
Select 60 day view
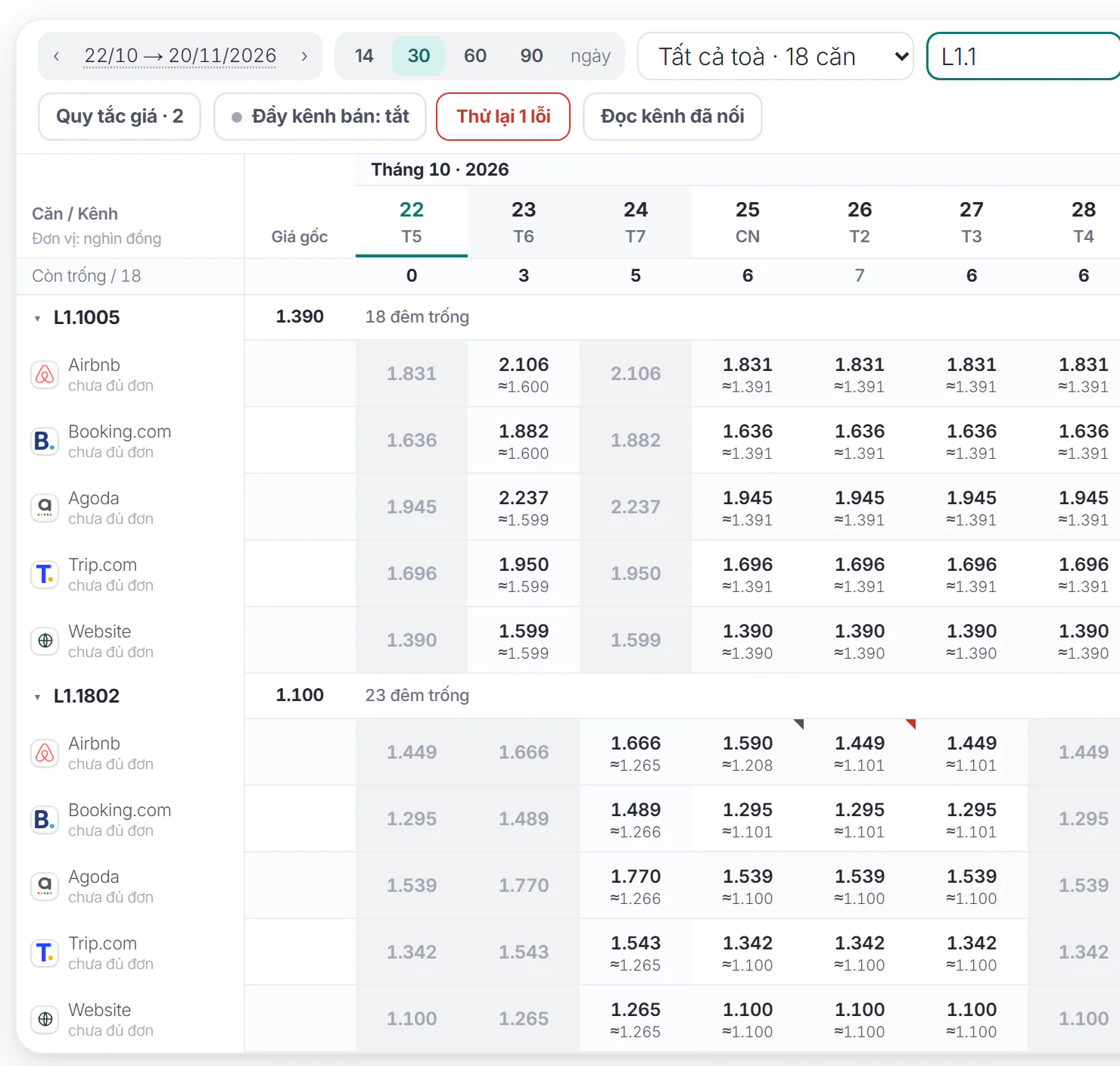click(475, 56)
